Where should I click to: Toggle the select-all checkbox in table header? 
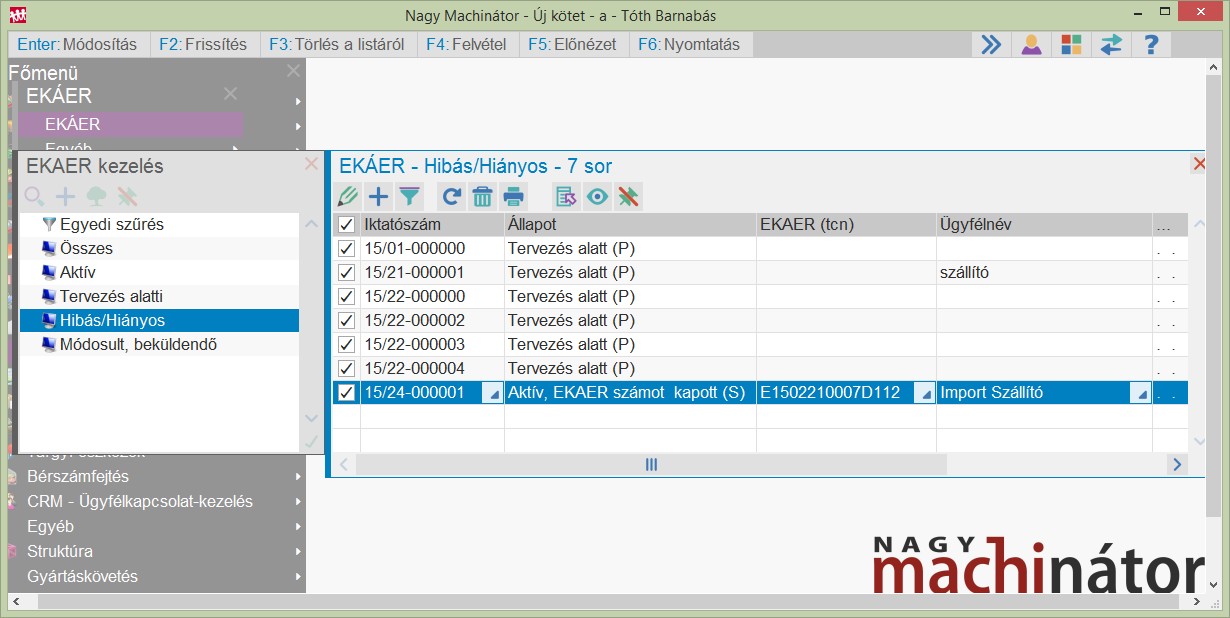pyautogui.click(x=346, y=225)
